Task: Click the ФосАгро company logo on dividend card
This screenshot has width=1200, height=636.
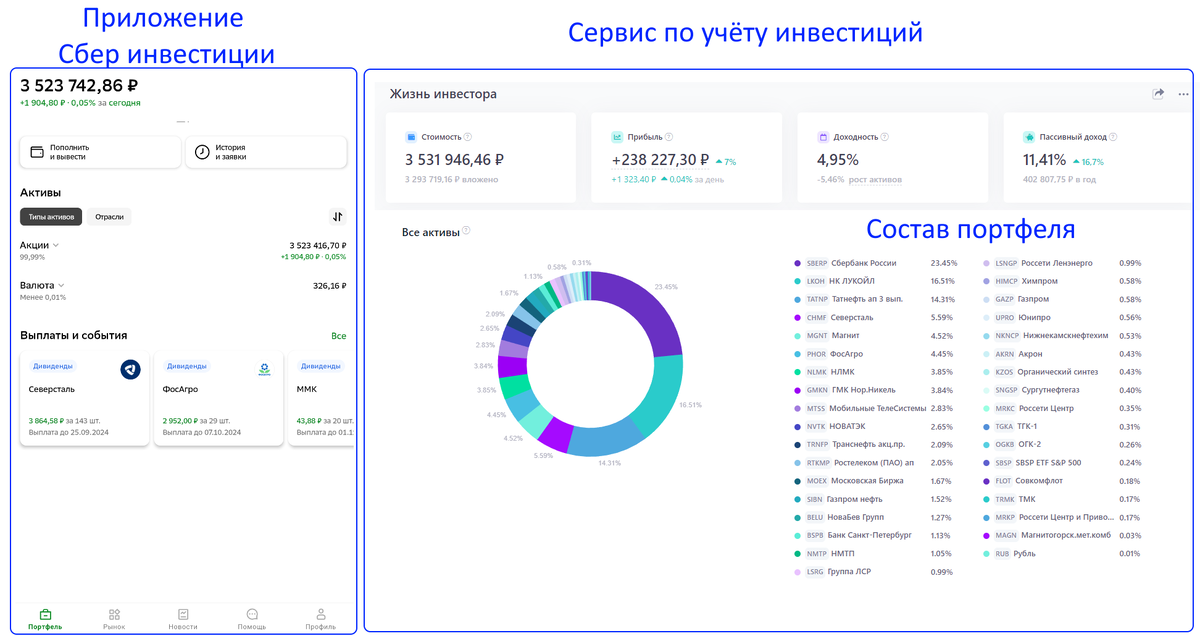Action: pyautogui.click(x=264, y=370)
